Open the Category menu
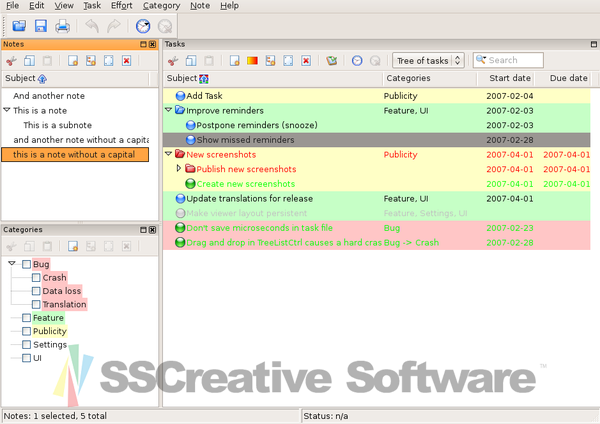600x424 pixels. [161, 6]
